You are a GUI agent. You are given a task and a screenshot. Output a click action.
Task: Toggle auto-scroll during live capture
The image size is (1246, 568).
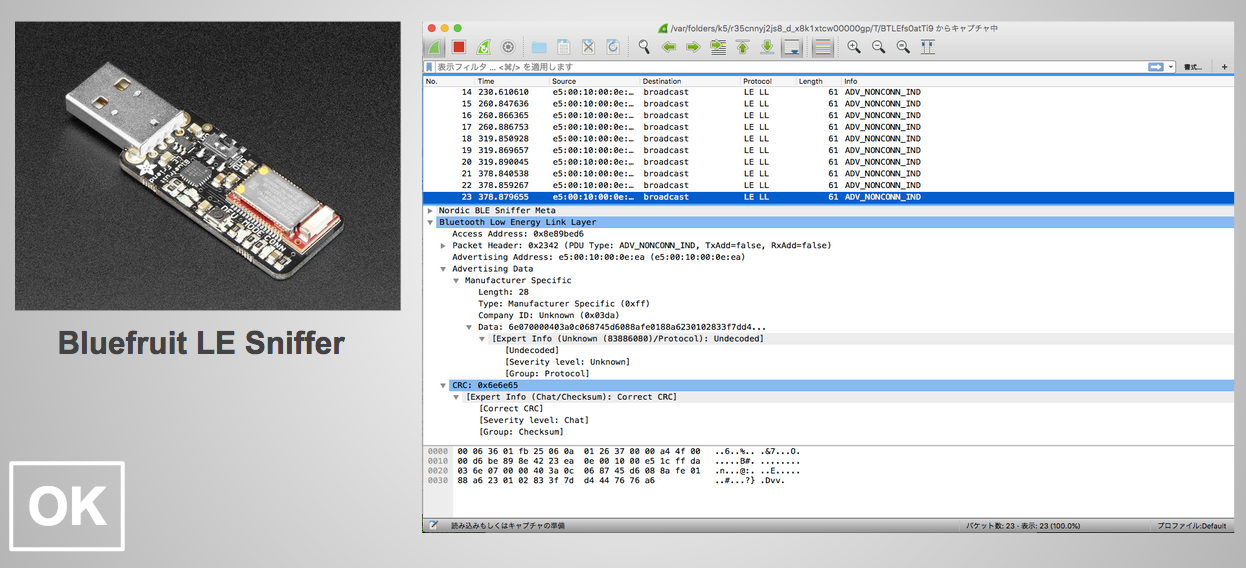pos(792,47)
